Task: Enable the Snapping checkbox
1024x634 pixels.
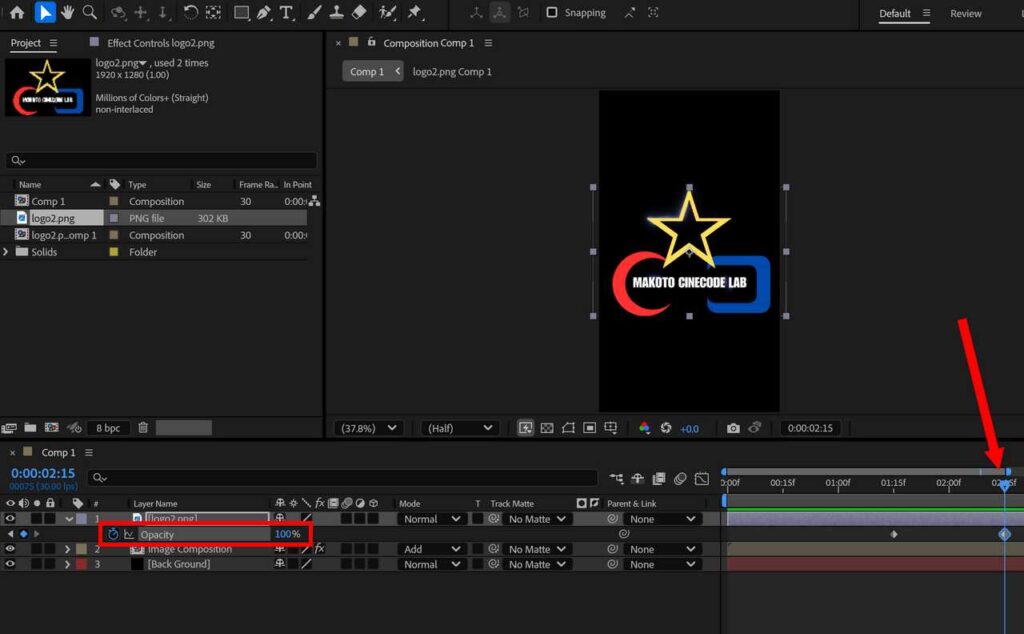Action: [552, 12]
